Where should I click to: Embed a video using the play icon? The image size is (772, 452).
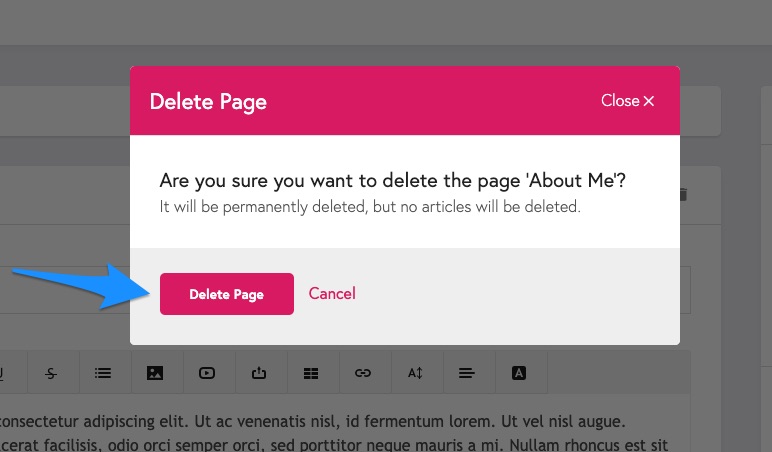207,373
